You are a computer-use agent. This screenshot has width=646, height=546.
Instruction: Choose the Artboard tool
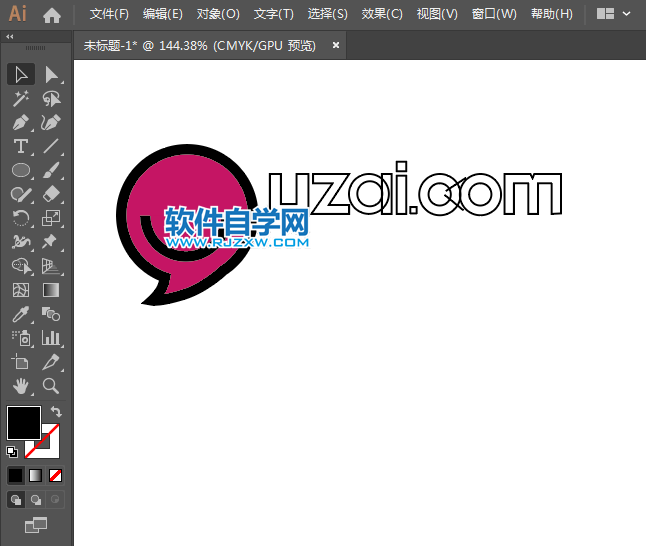21,362
